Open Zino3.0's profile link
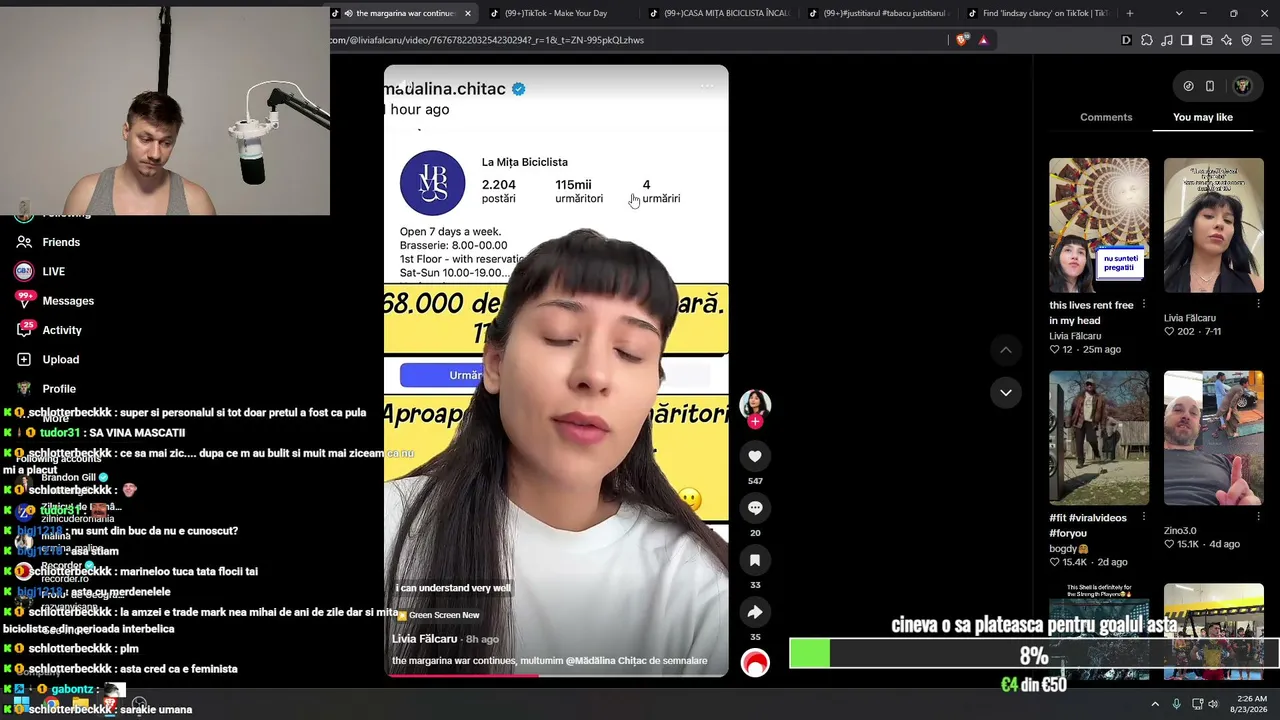 pos(1180,531)
